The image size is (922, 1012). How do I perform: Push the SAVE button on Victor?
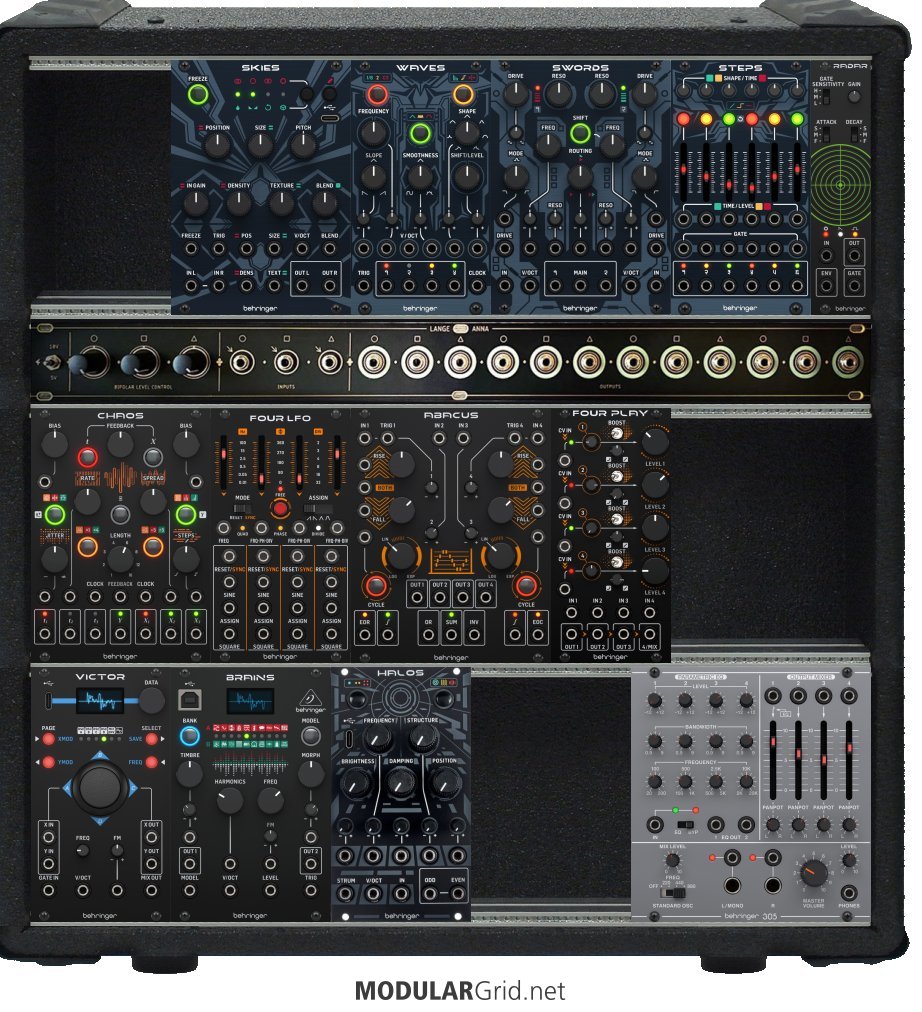coord(152,739)
